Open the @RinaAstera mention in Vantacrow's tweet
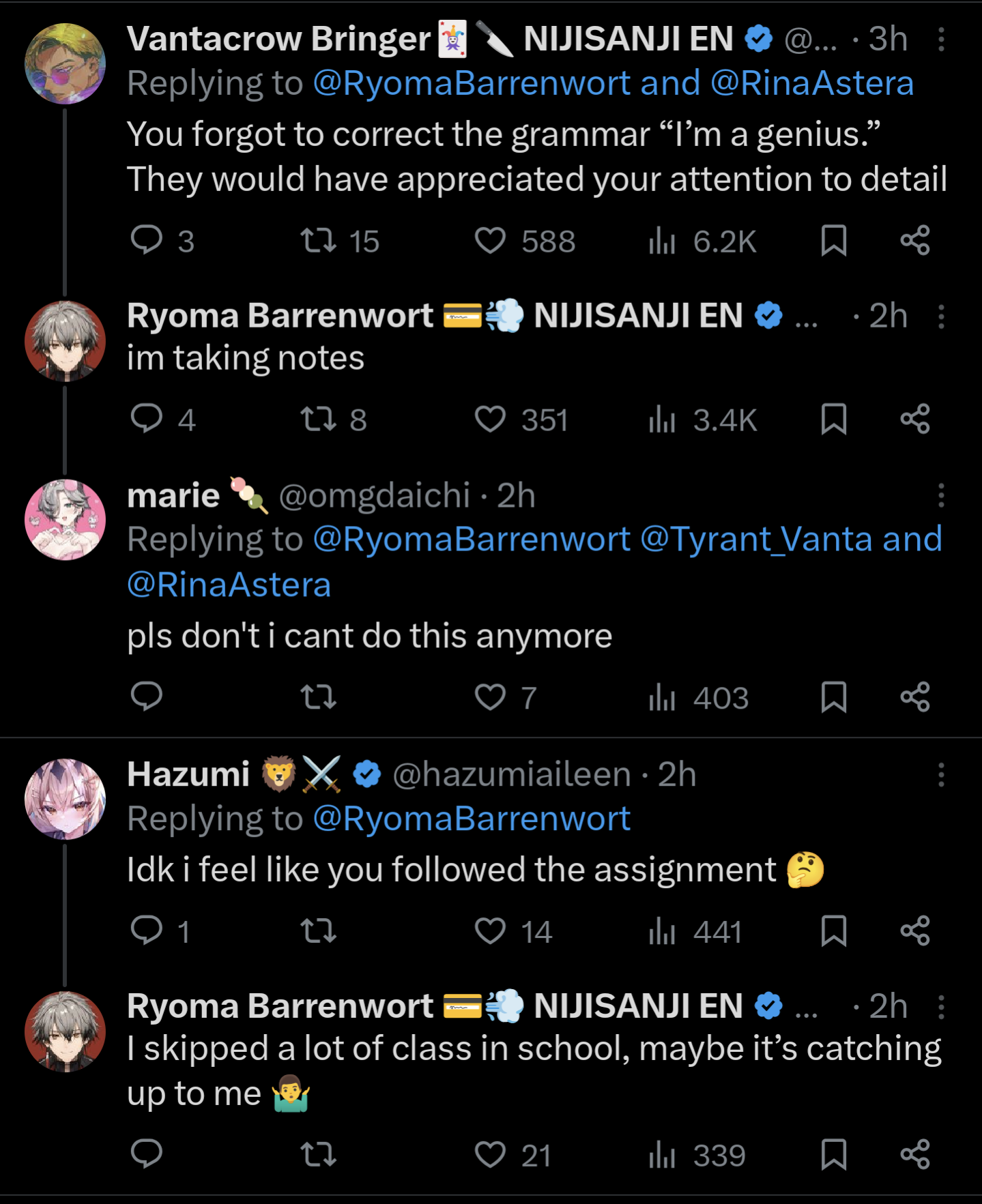This screenshot has width=982, height=1204. point(811,83)
